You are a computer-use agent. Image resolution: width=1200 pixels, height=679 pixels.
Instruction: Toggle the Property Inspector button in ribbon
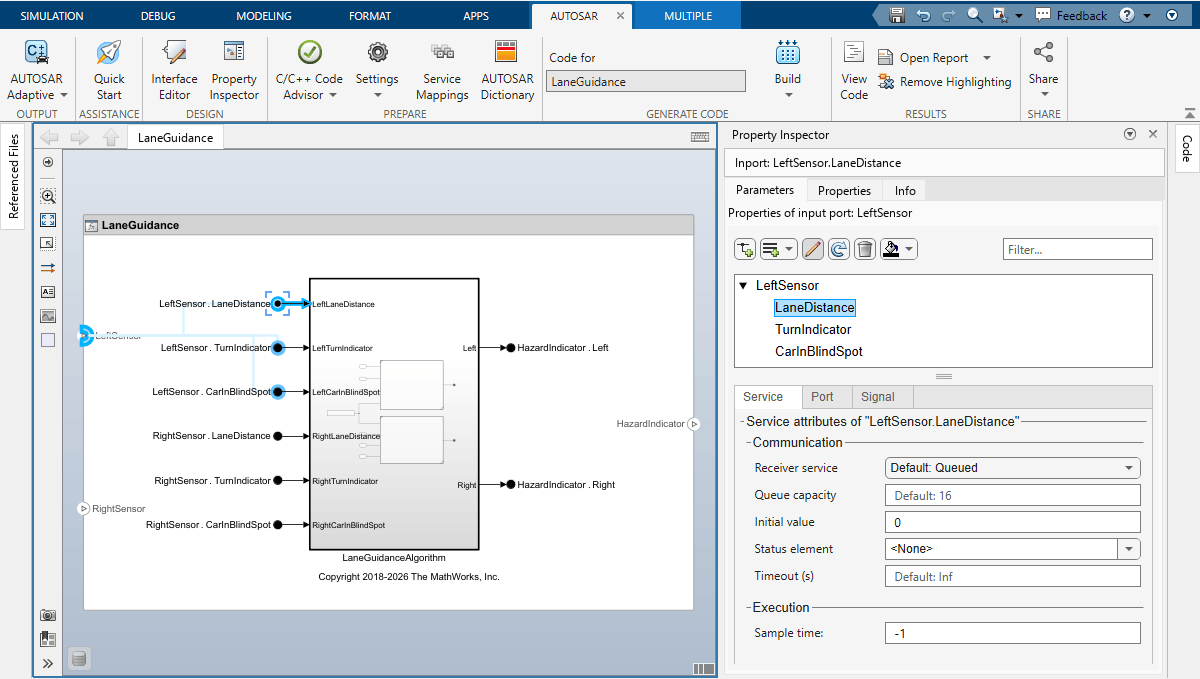point(234,70)
